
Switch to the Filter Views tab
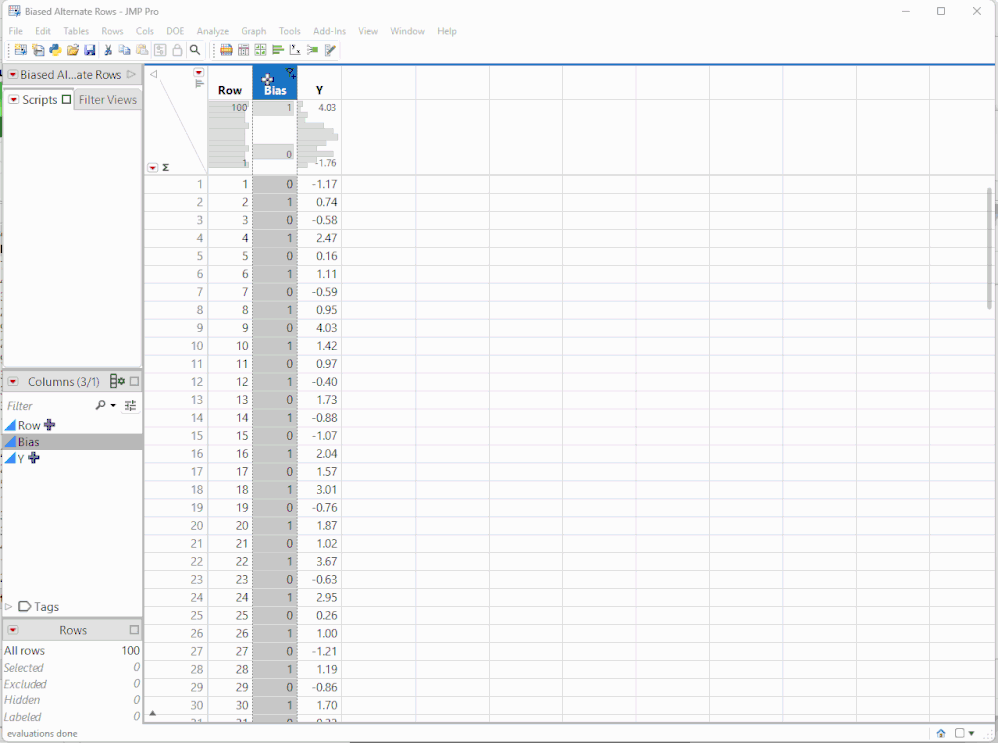(x=108, y=99)
